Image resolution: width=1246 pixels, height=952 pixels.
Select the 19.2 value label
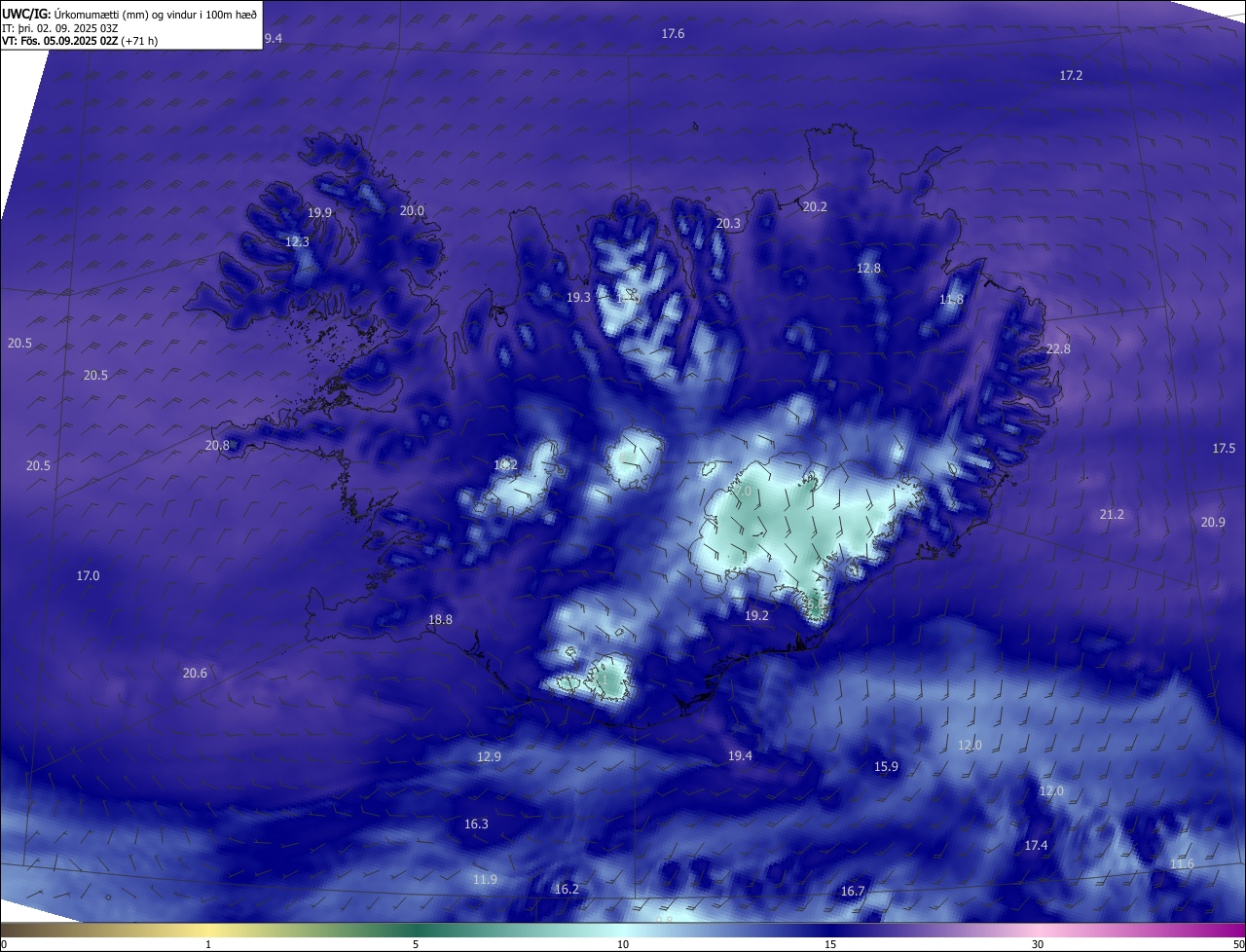756,616
